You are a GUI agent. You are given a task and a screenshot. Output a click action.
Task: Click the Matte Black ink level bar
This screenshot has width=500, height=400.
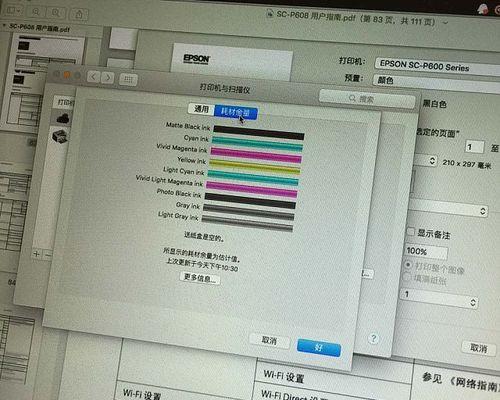259,132
